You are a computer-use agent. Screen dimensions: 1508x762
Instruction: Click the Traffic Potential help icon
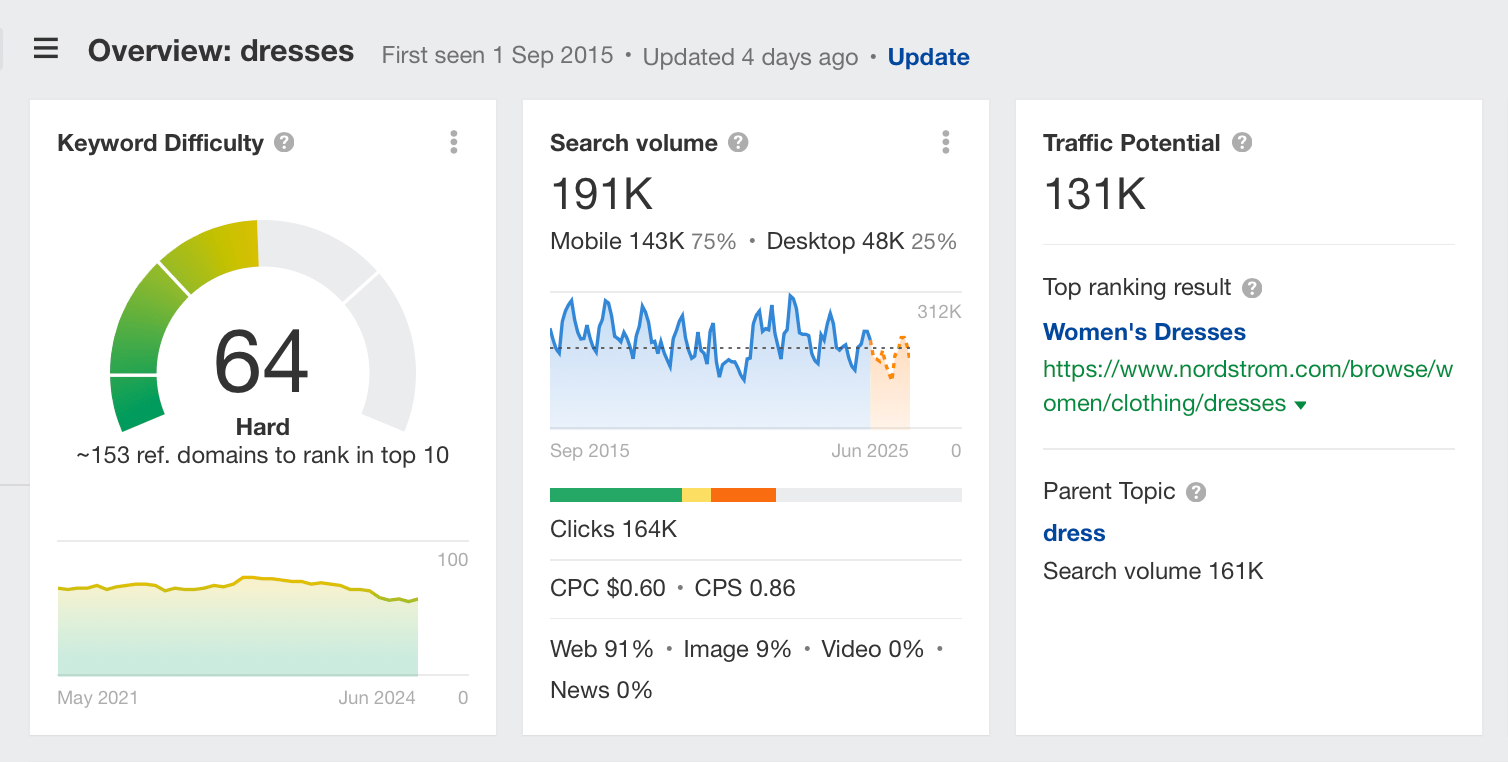[1242, 143]
